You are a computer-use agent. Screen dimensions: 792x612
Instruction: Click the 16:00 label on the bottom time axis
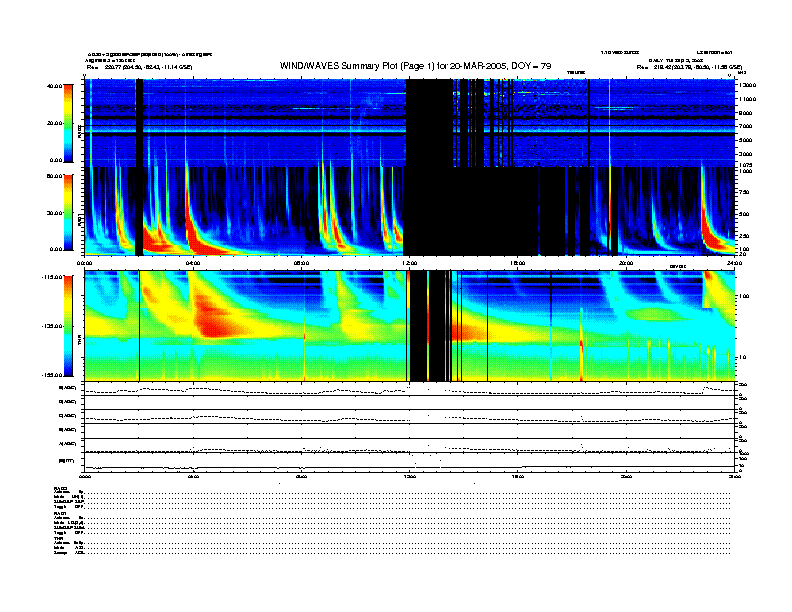pos(518,476)
